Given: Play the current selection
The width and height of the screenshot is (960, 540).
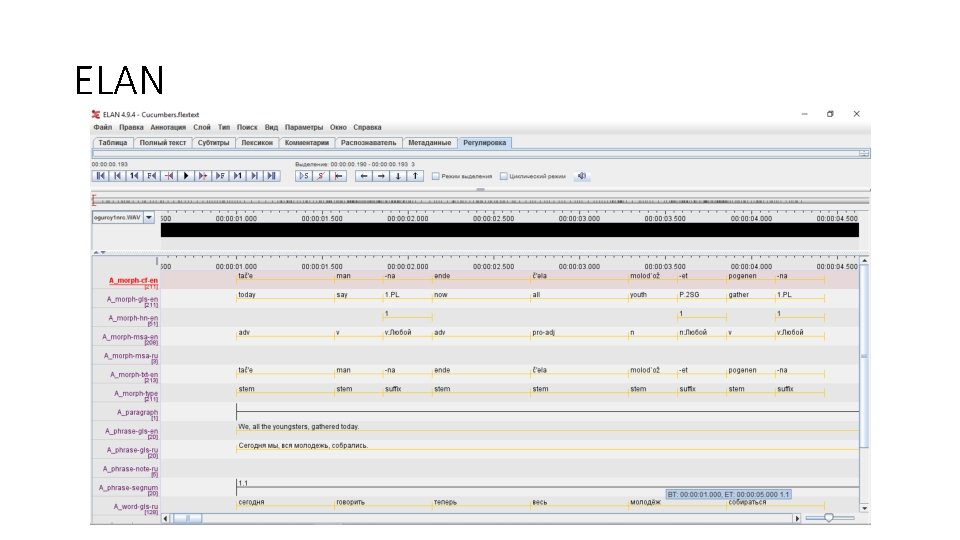Looking at the screenshot, I should pyautogui.click(x=303, y=176).
